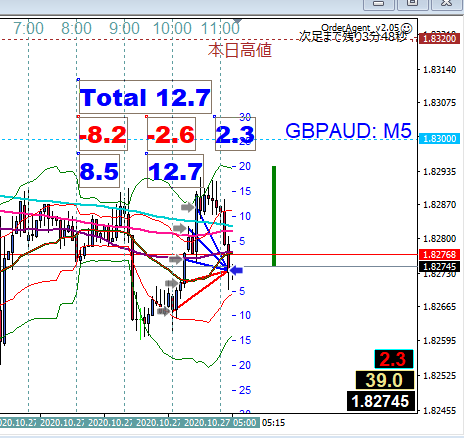464x438 pixels.
Task: Click the 本日高値 daily high label
Action: (x=240, y=50)
